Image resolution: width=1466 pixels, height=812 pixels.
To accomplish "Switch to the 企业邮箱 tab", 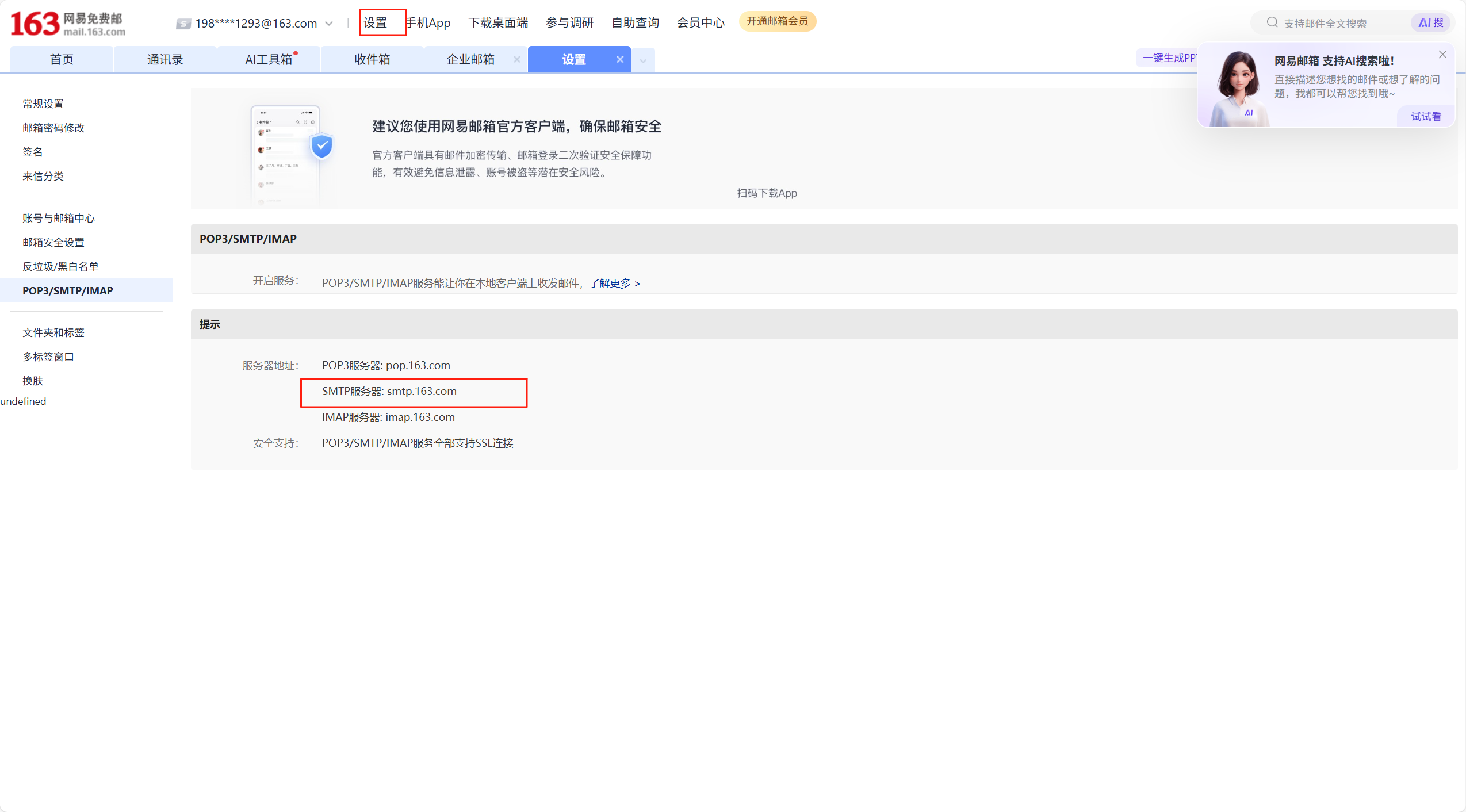I will [470, 59].
